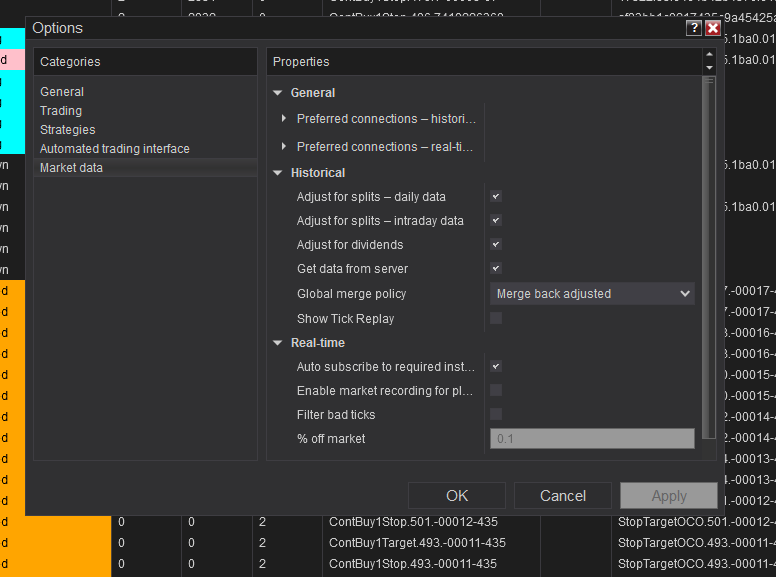Toggle Adjust for splits daily data
This screenshot has height=577, width=776.
pyautogui.click(x=496, y=197)
